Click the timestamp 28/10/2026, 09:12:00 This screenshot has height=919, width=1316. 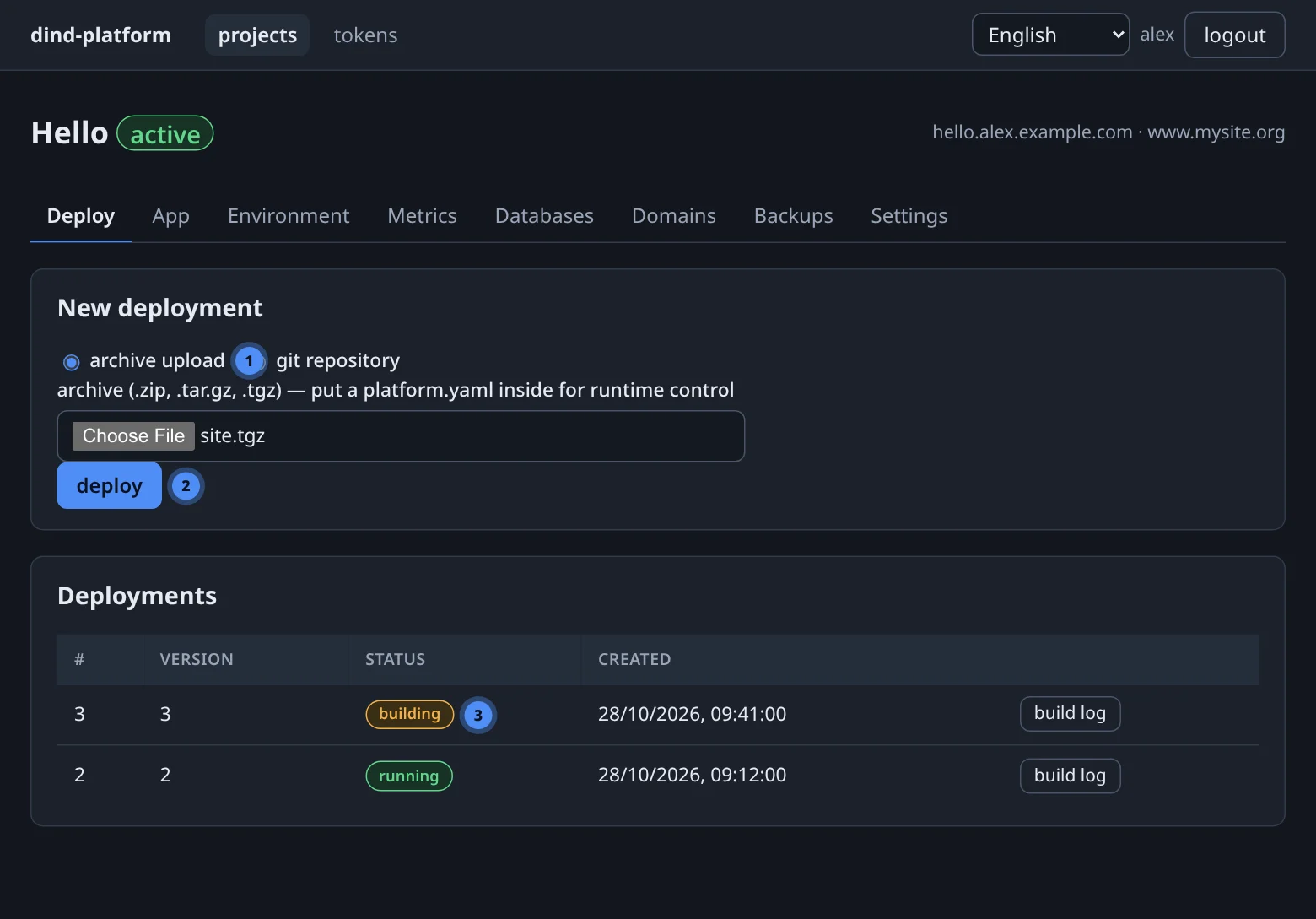point(692,775)
